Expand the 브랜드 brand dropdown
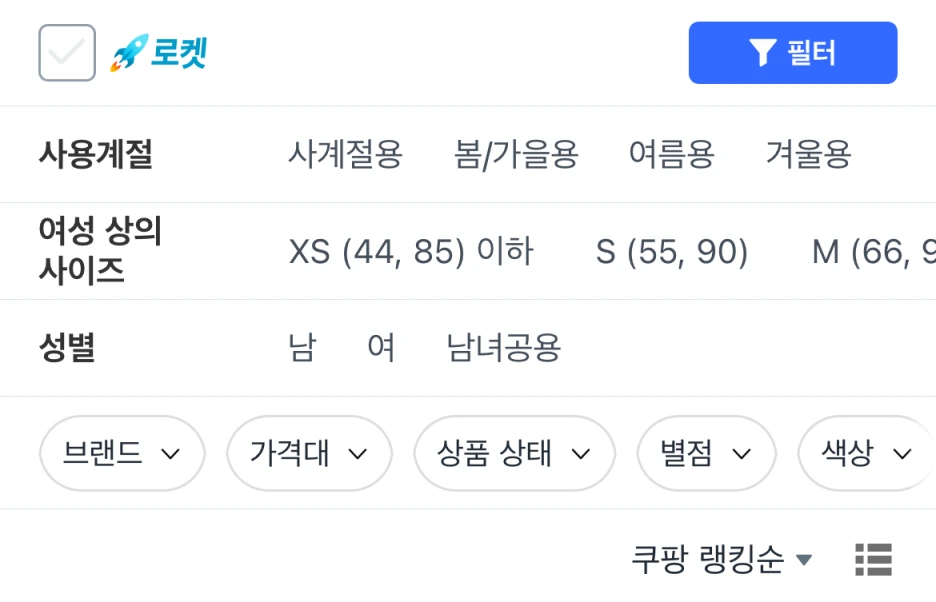The image size is (936, 602). pyautogui.click(x=122, y=454)
